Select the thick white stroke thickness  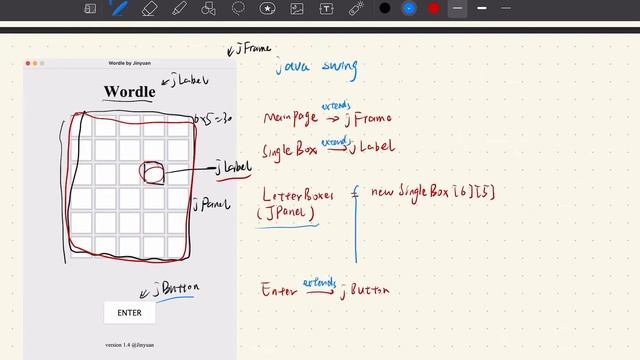tap(482, 8)
